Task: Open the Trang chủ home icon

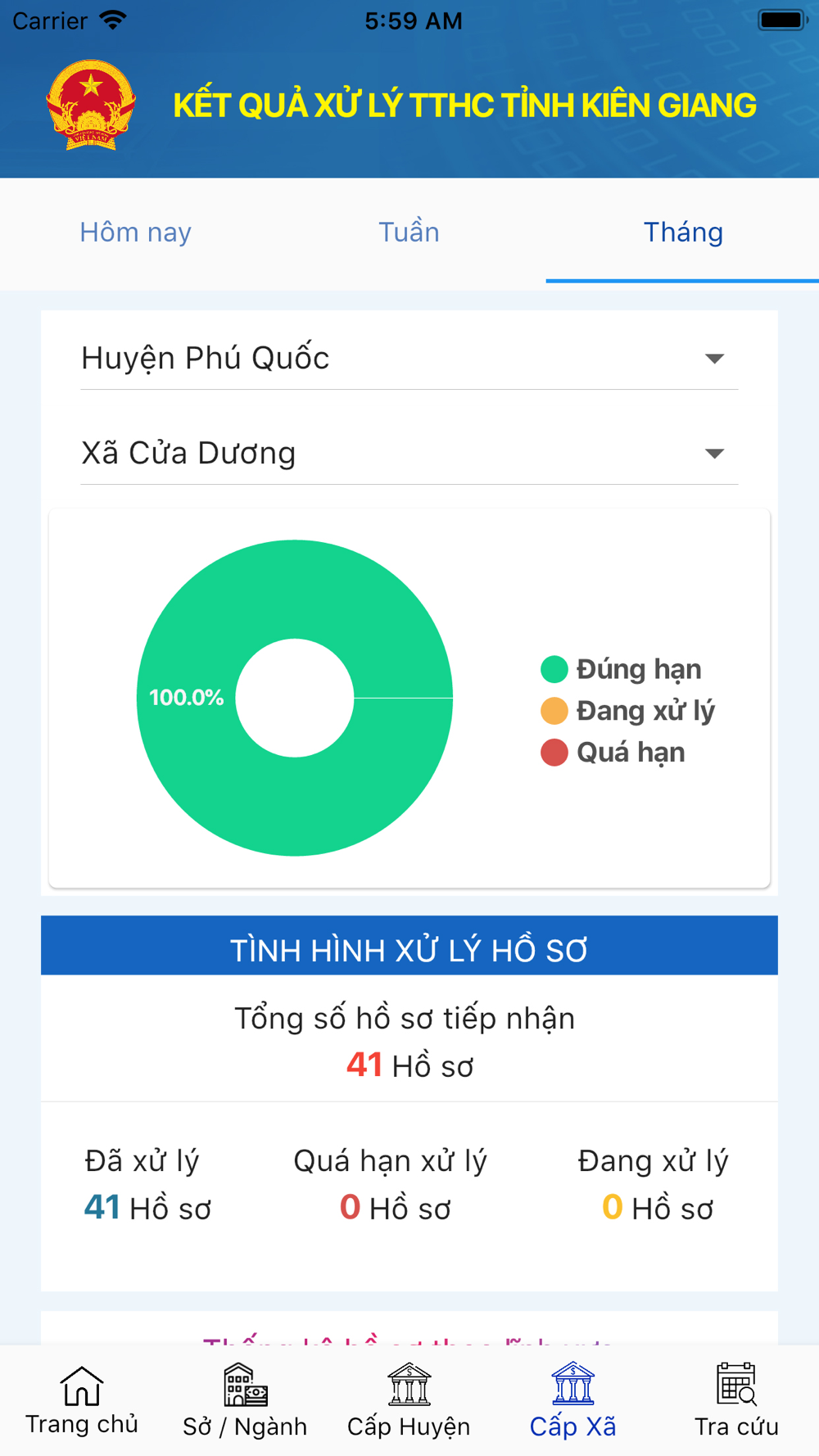Action: click(x=82, y=1385)
